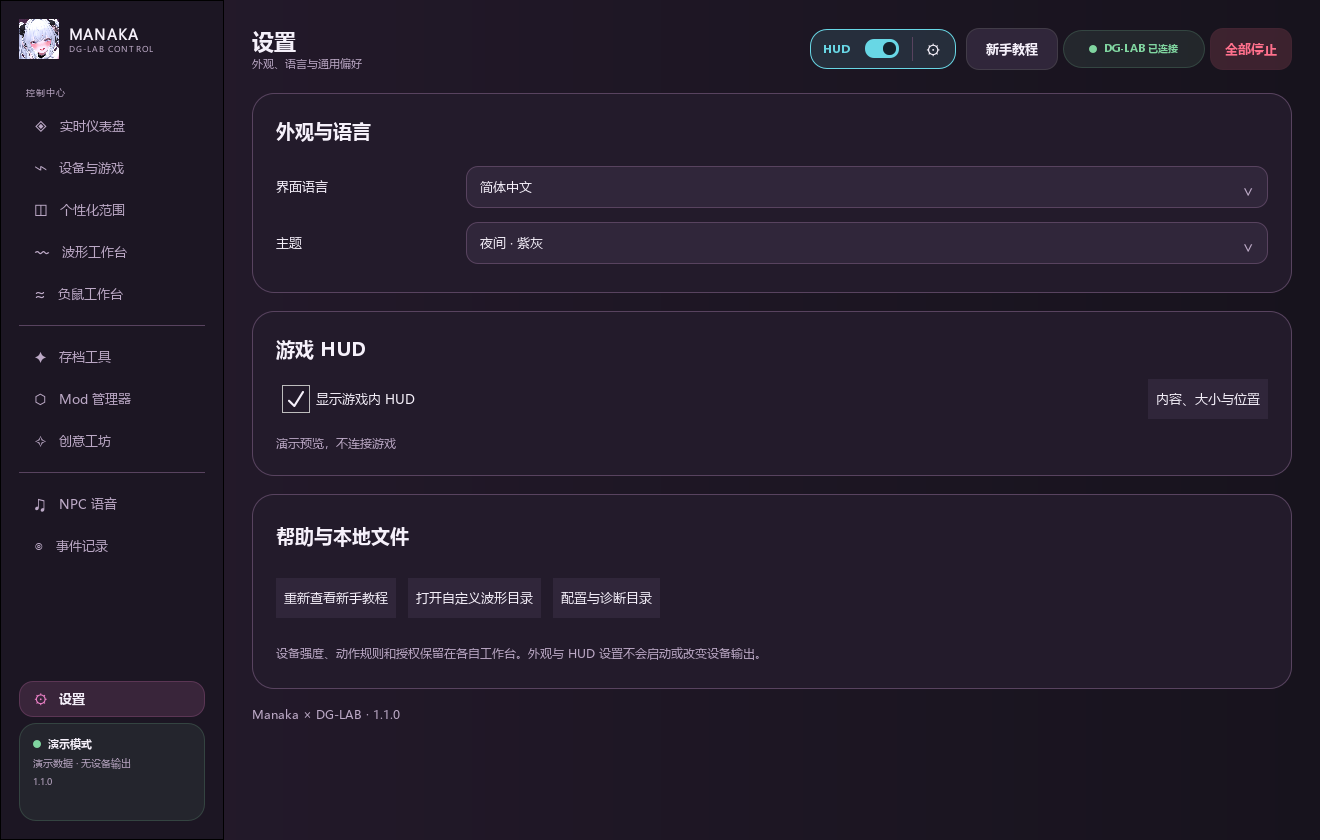The width and height of the screenshot is (1320, 840).
Task: Go to 负鼠工作台 in the sidebar
Action: tap(112, 294)
